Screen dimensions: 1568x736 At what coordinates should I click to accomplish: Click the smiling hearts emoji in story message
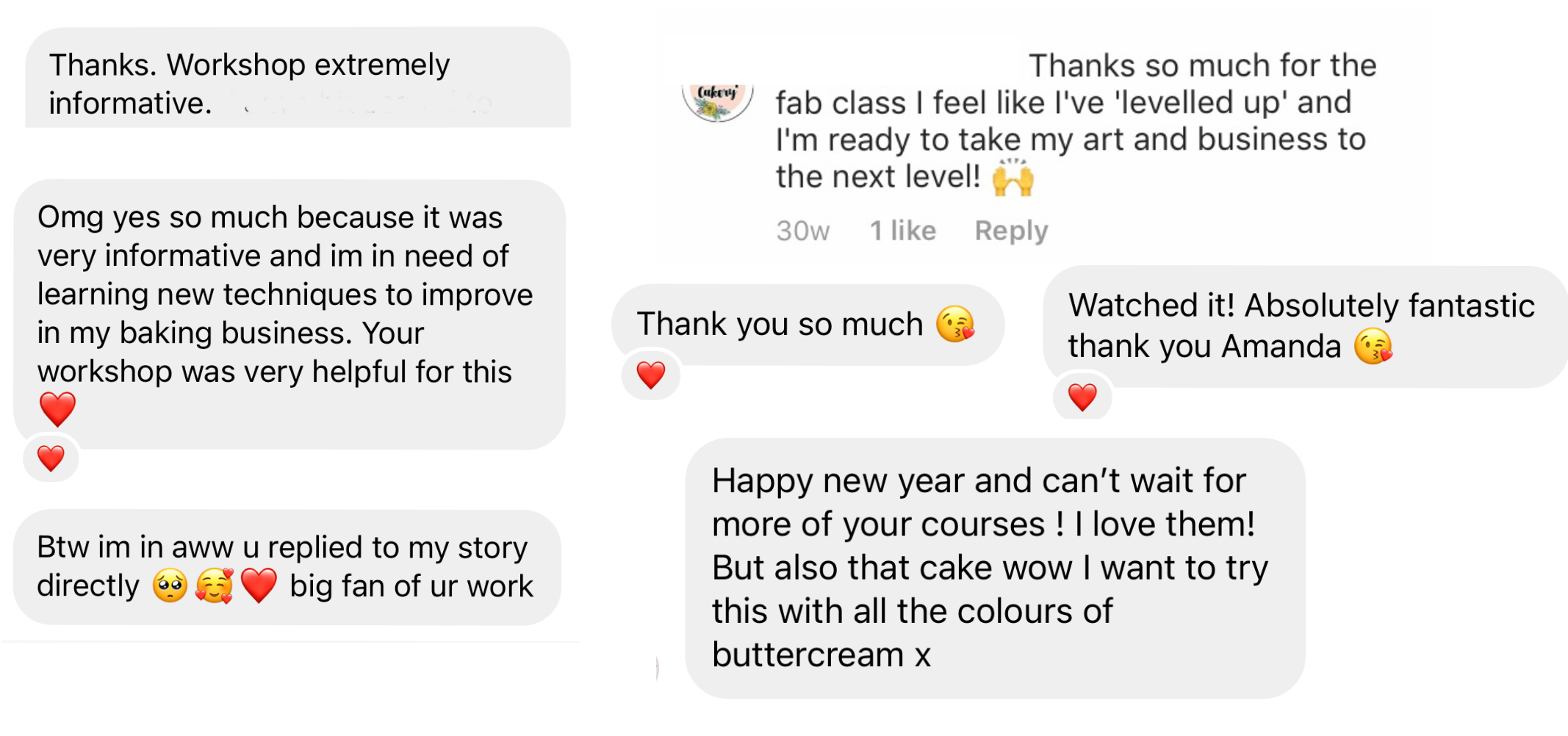tap(215, 585)
